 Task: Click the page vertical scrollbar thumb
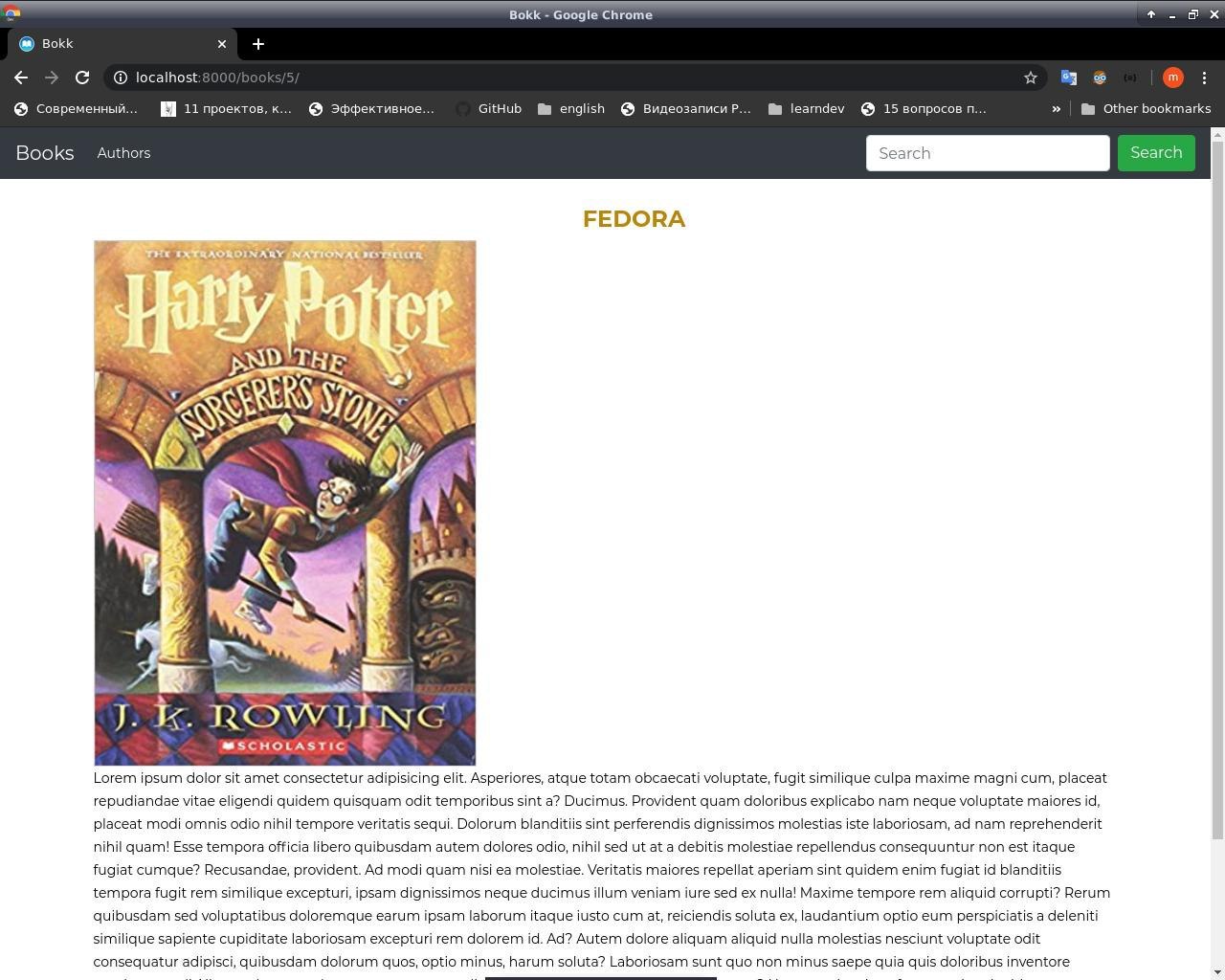tap(1217, 491)
